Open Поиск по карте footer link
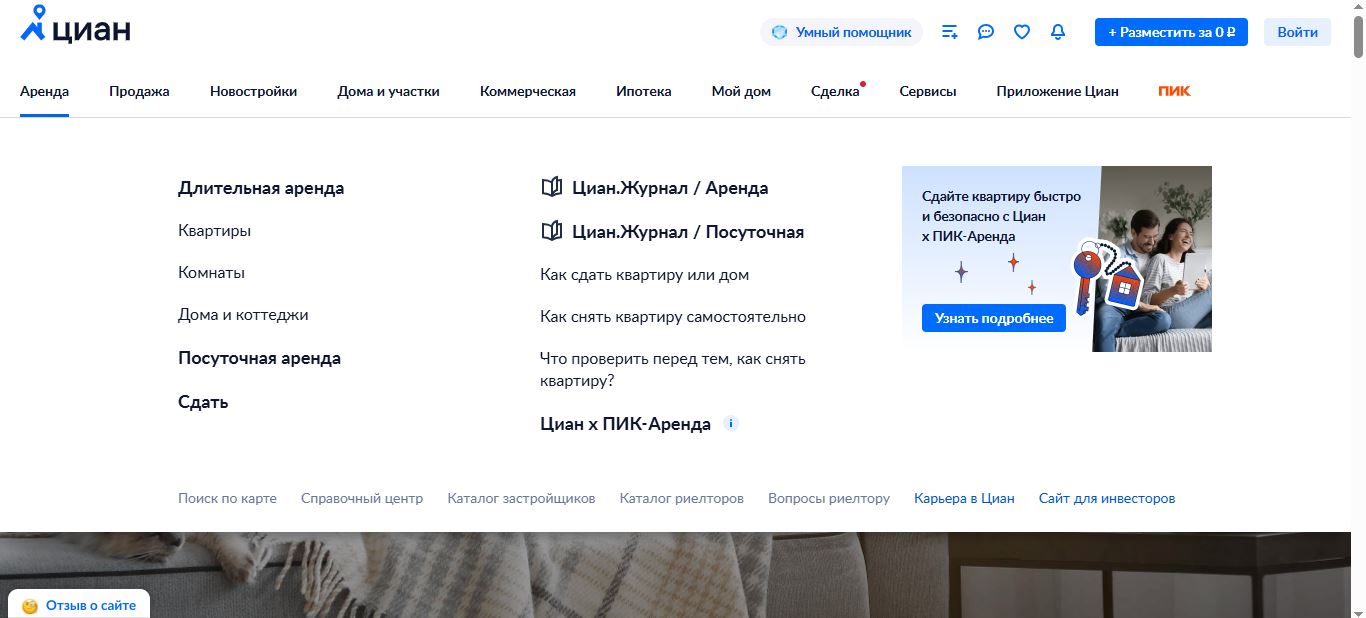 pos(227,498)
